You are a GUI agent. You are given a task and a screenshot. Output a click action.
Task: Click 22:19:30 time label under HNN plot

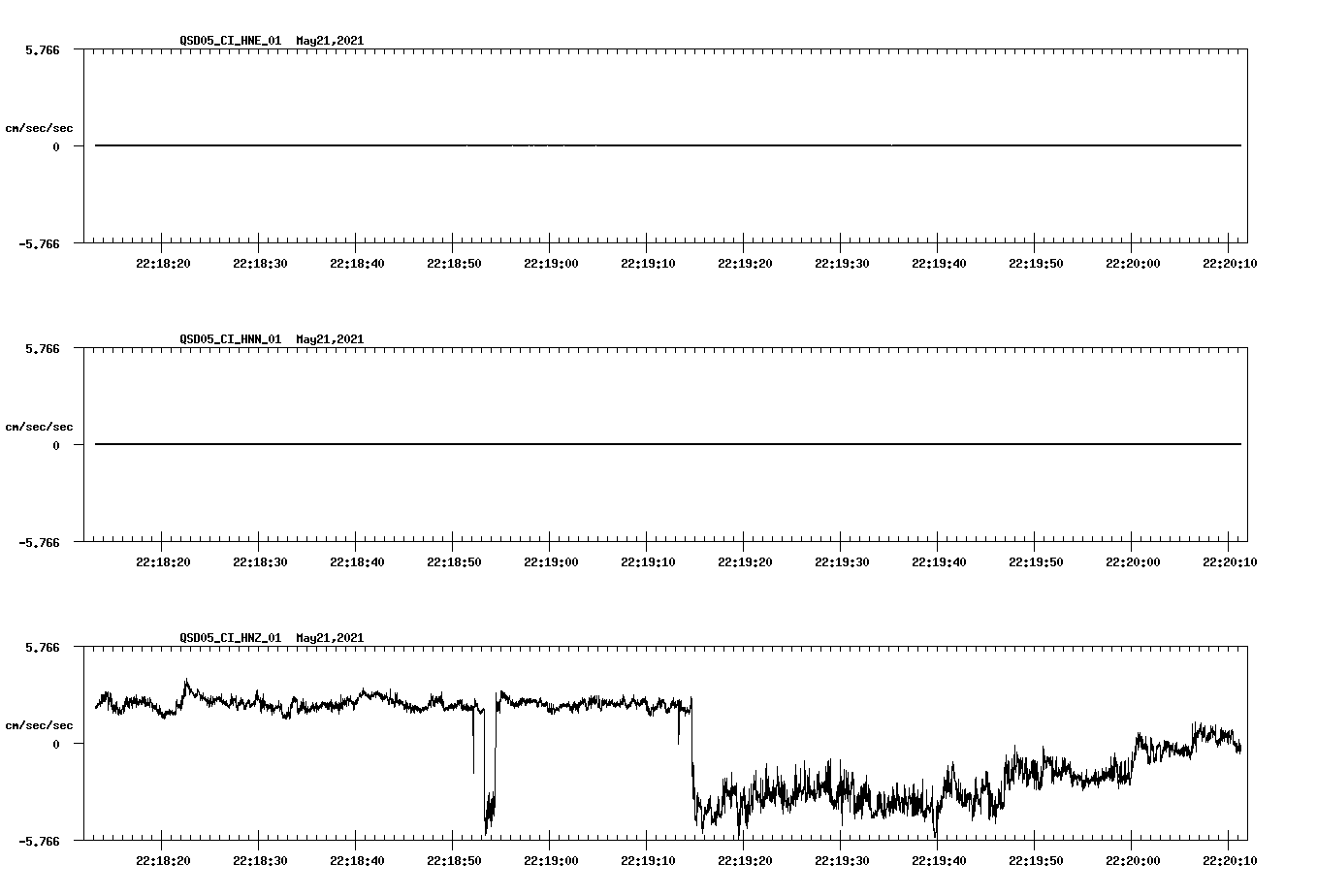842,562
